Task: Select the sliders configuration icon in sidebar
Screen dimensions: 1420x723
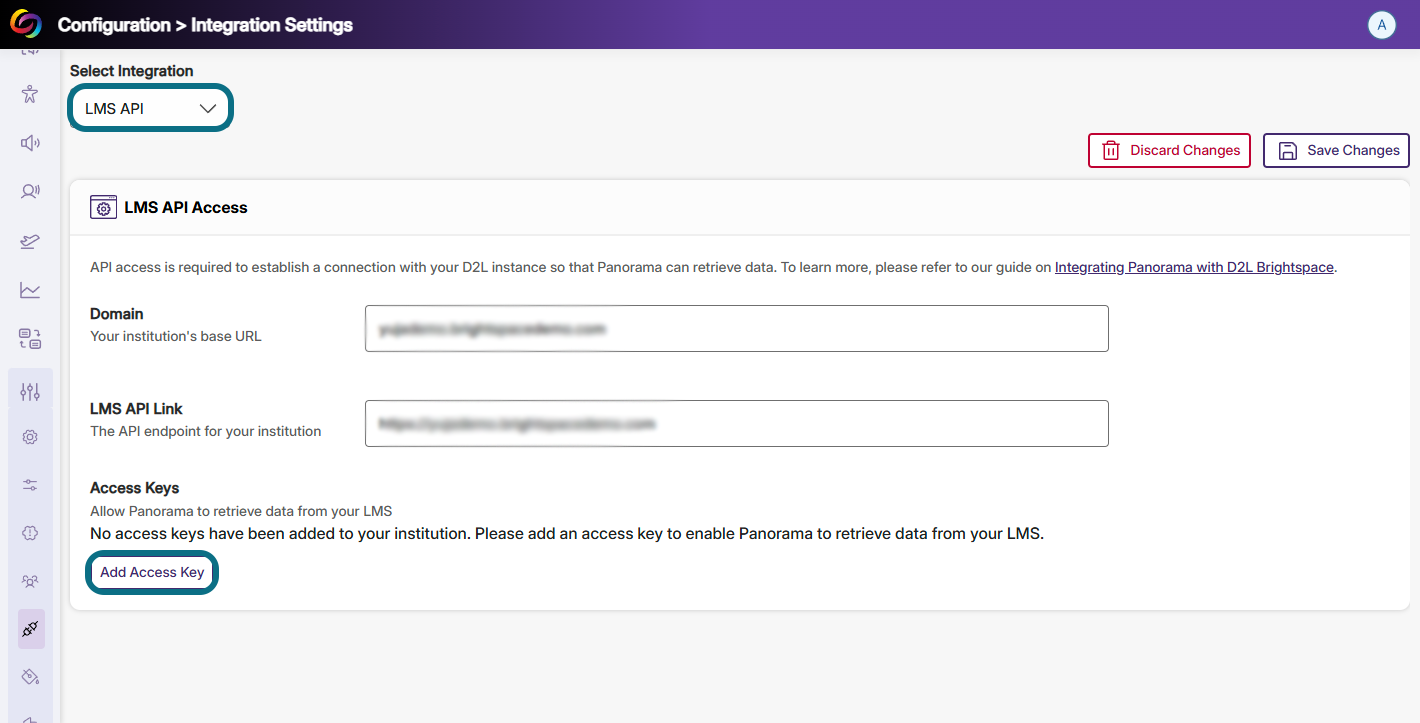Action: click(x=30, y=391)
